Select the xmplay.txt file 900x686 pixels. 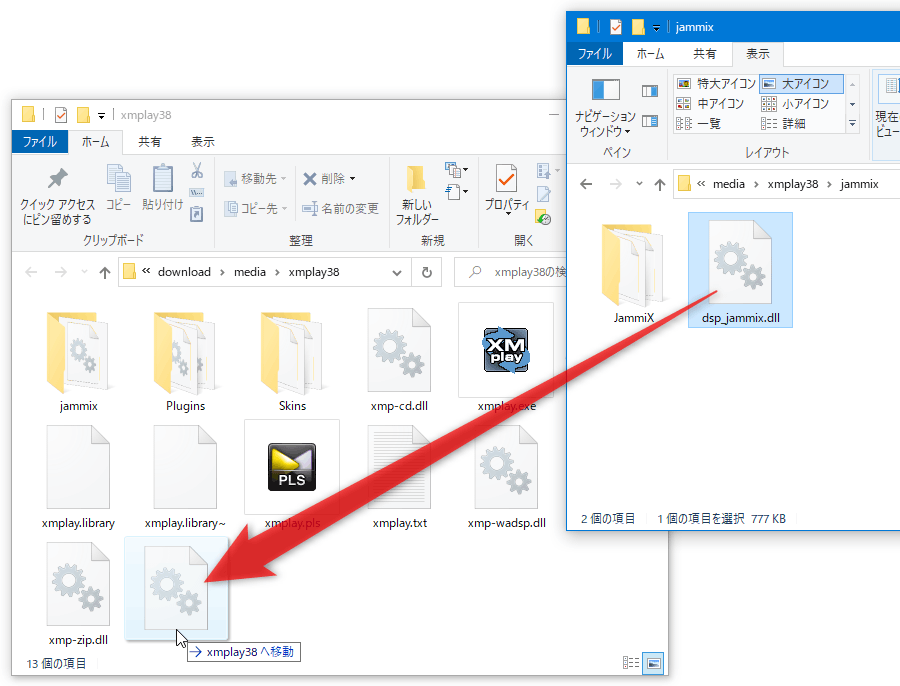click(399, 475)
